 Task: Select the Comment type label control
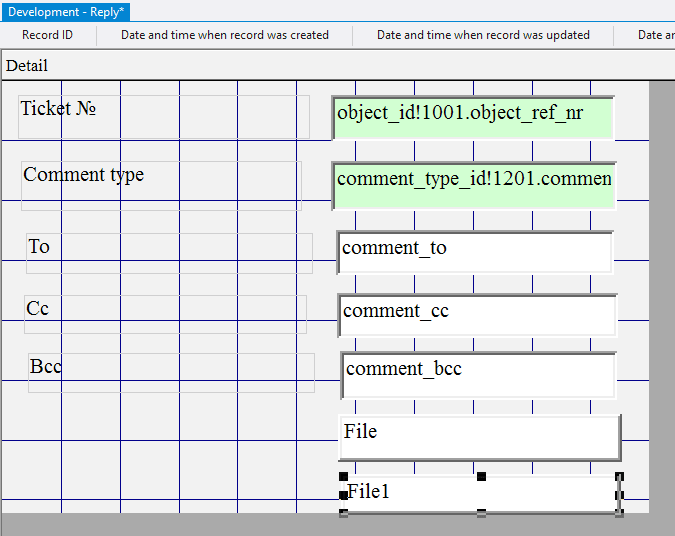coord(161,186)
